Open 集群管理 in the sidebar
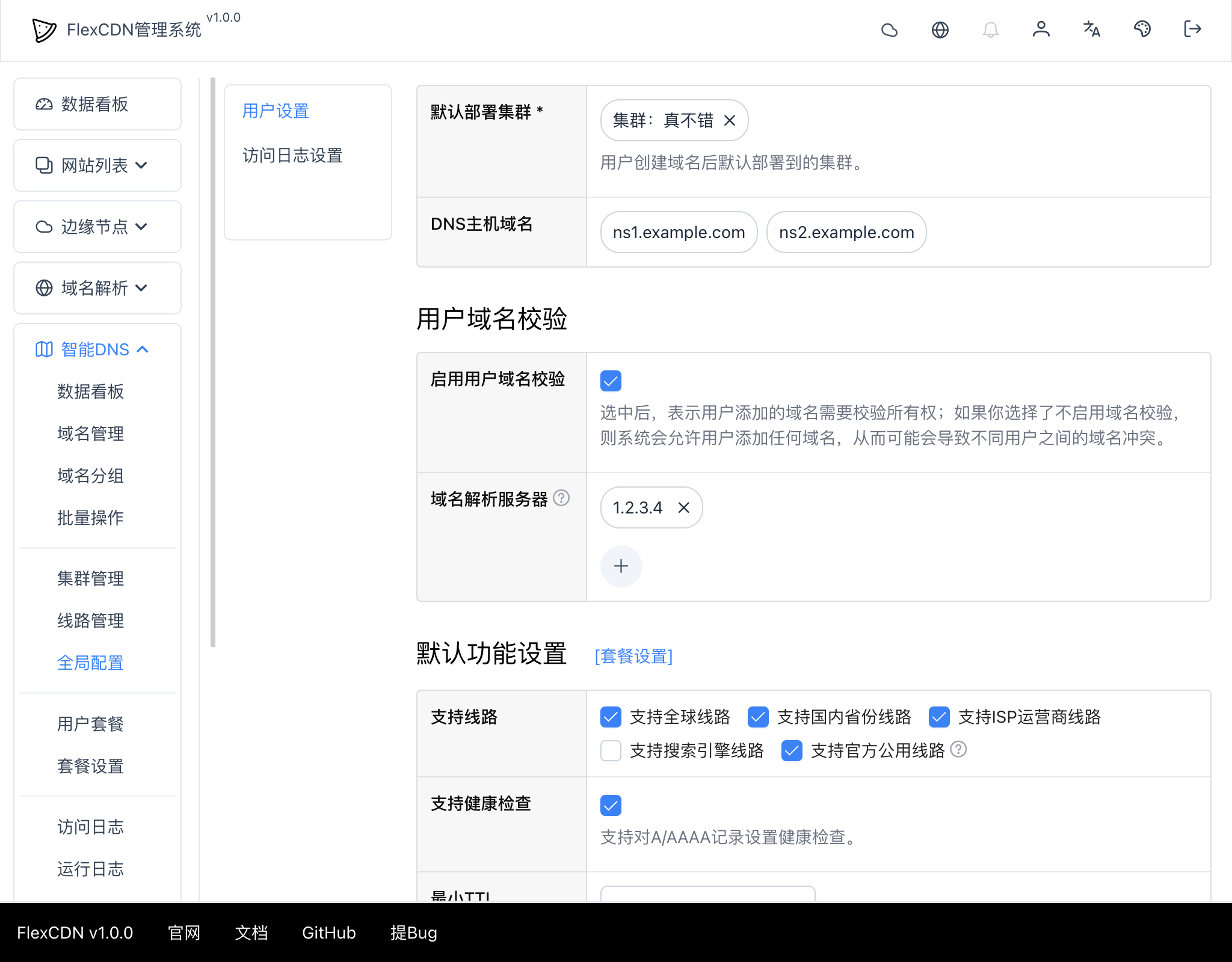The image size is (1232, 962). [x=90, y=579]
